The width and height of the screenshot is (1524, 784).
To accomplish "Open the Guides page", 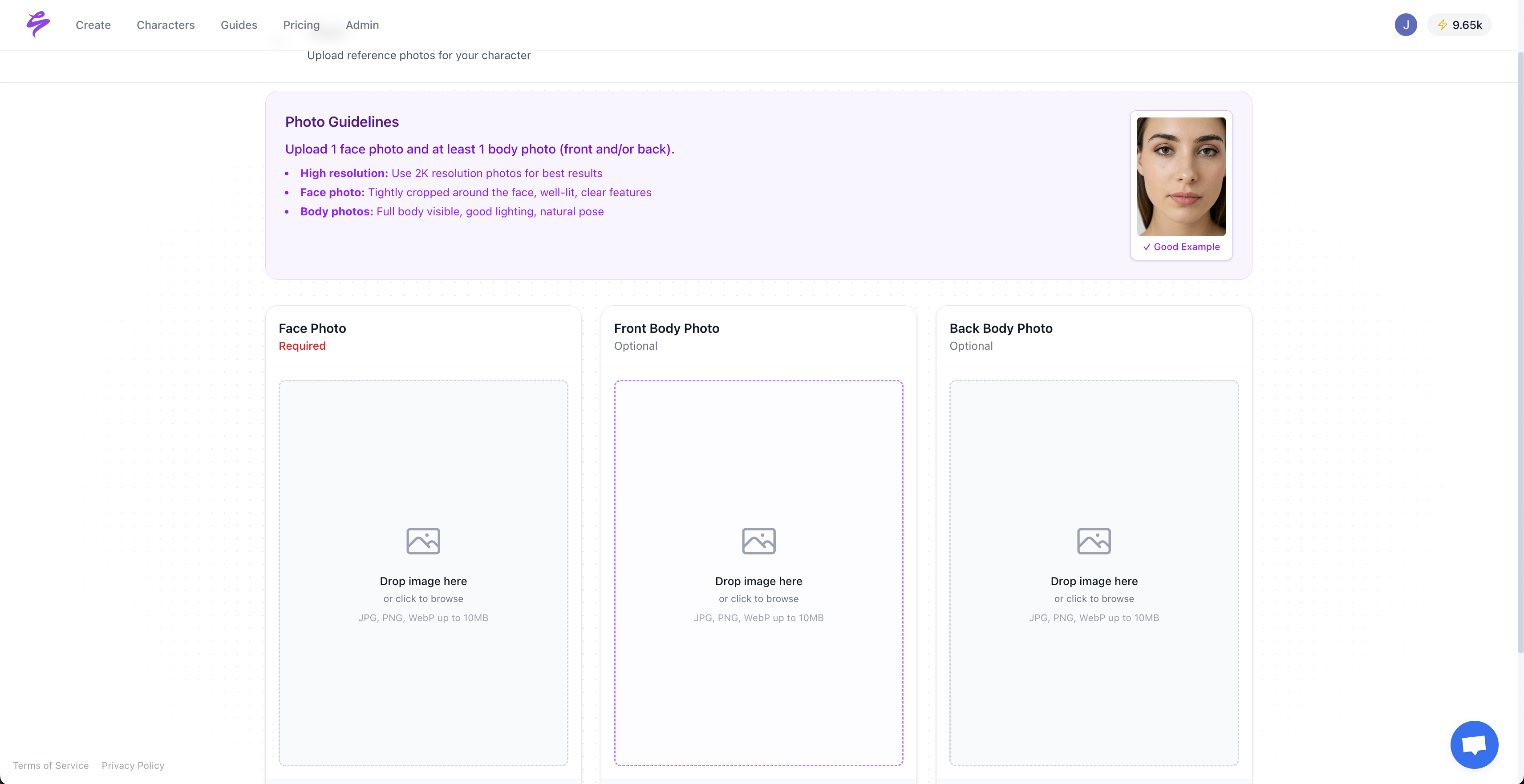I will (239, 25).
